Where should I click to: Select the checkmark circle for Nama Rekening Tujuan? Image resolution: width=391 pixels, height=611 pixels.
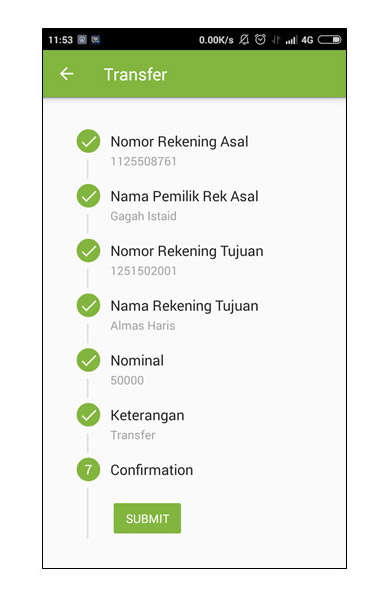[88, 306]
